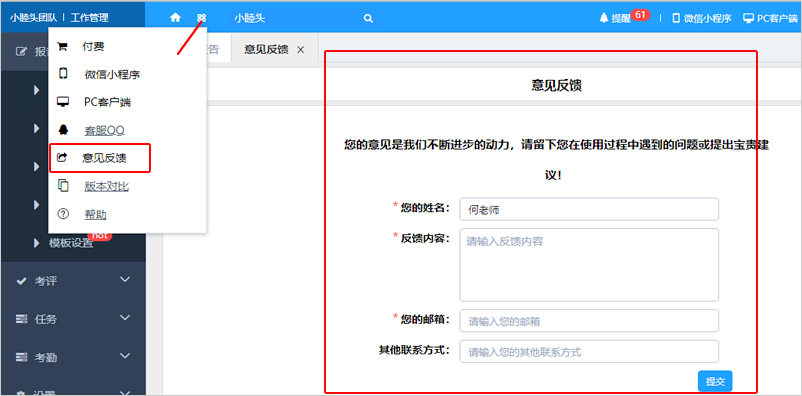Click the 其他联系方式 input field
The height and width of the screenshot is (396, 802).
589,351
